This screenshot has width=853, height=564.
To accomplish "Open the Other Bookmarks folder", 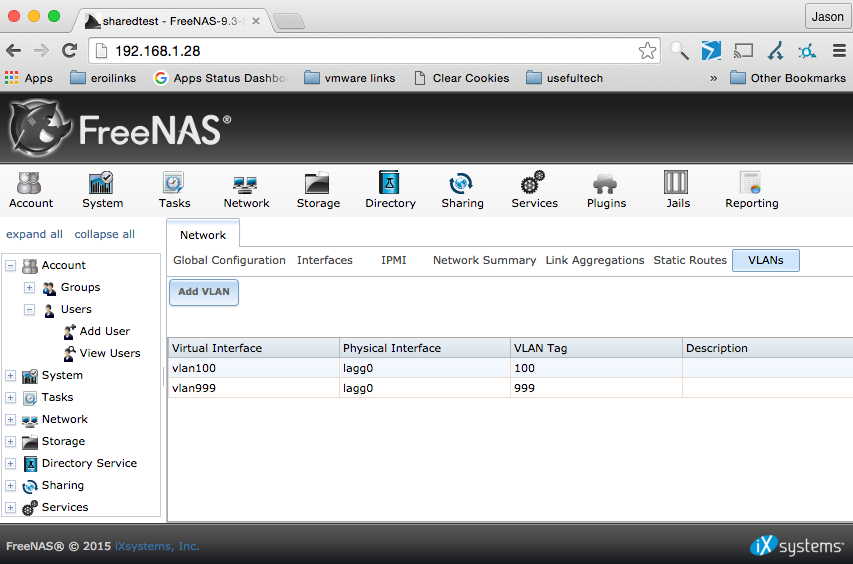I will pyautogui.click(x=788, y=78).
